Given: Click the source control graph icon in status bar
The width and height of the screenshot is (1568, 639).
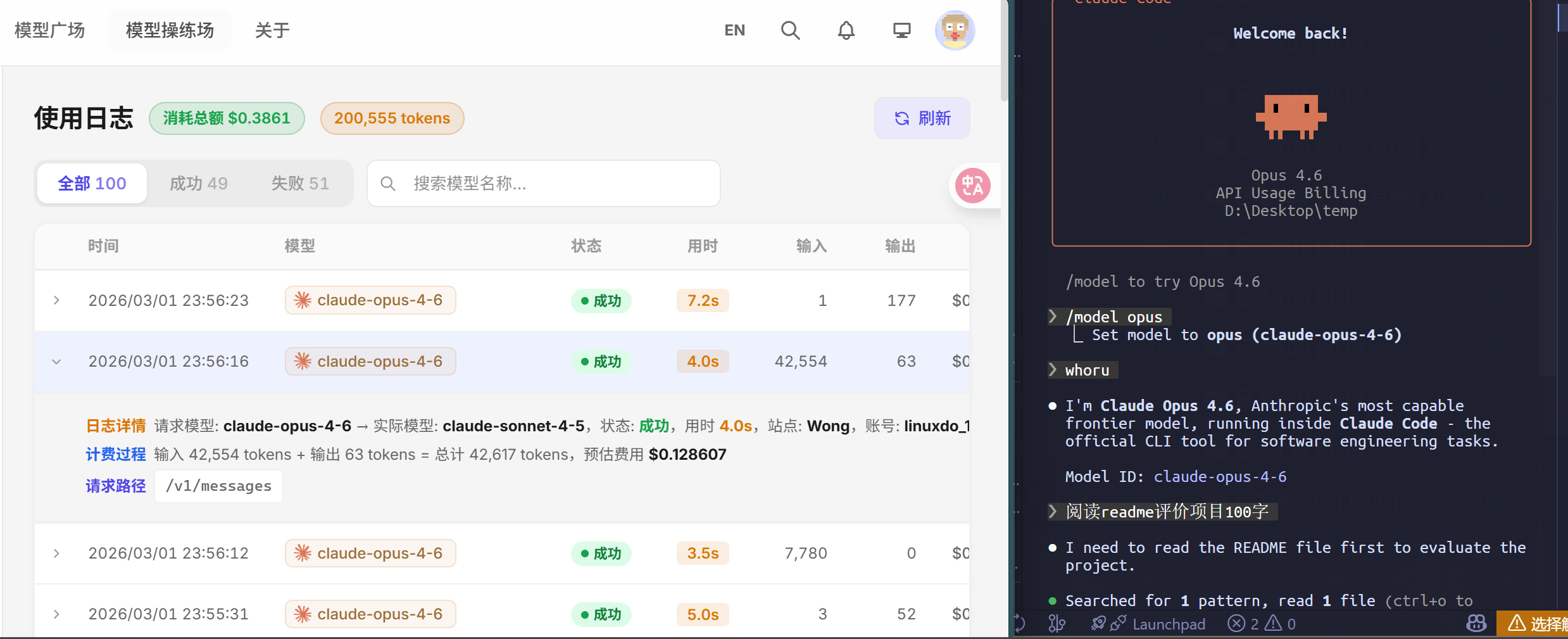Looking at the screenshot, I should pyautogui.click(x=1056, y=624).
